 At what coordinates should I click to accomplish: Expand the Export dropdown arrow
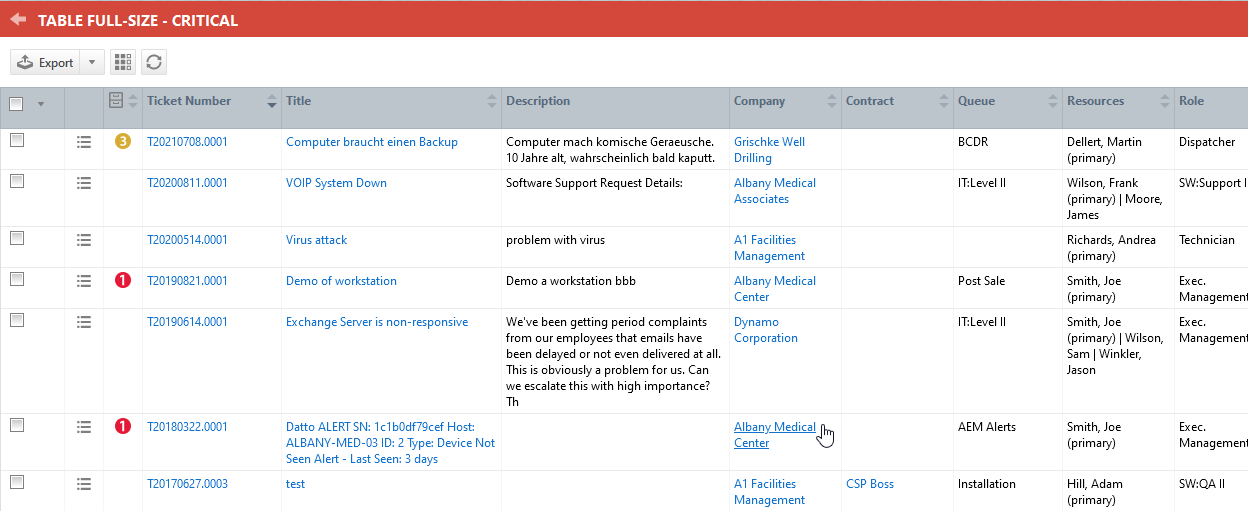tap(92, 62)
